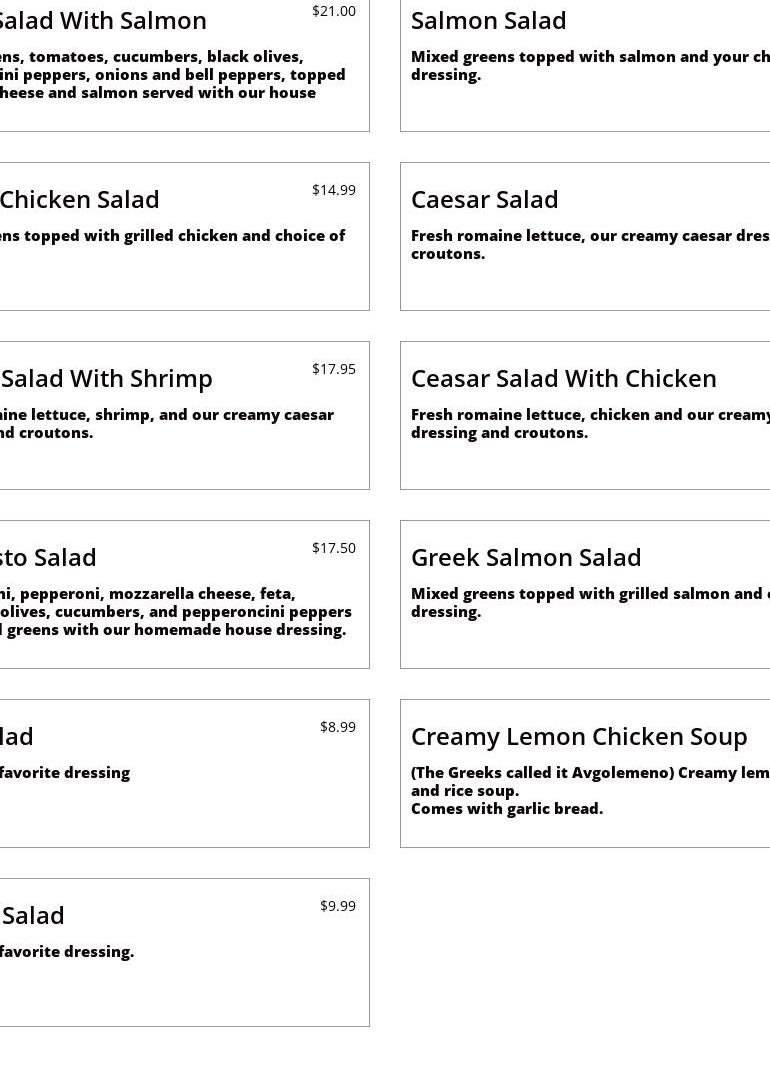Open Ceasar Salad With Chicken item
The height and width of the screenshot is (1090, 770).
coord(563,379)
